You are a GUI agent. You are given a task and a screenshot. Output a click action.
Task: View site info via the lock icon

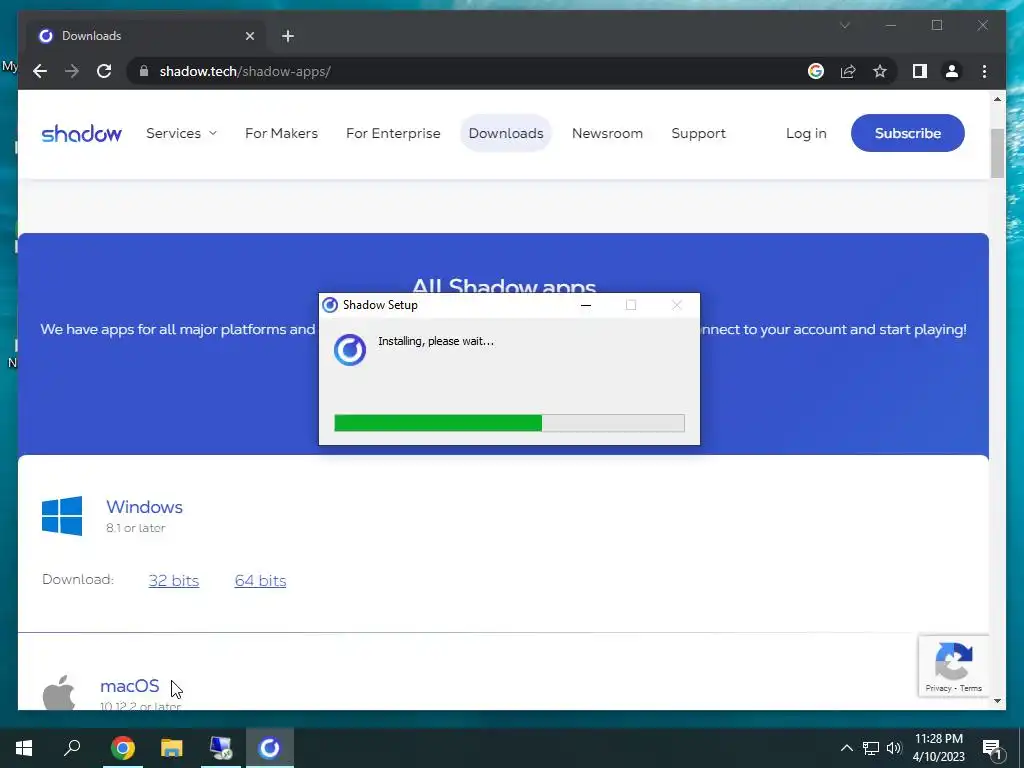144,71
